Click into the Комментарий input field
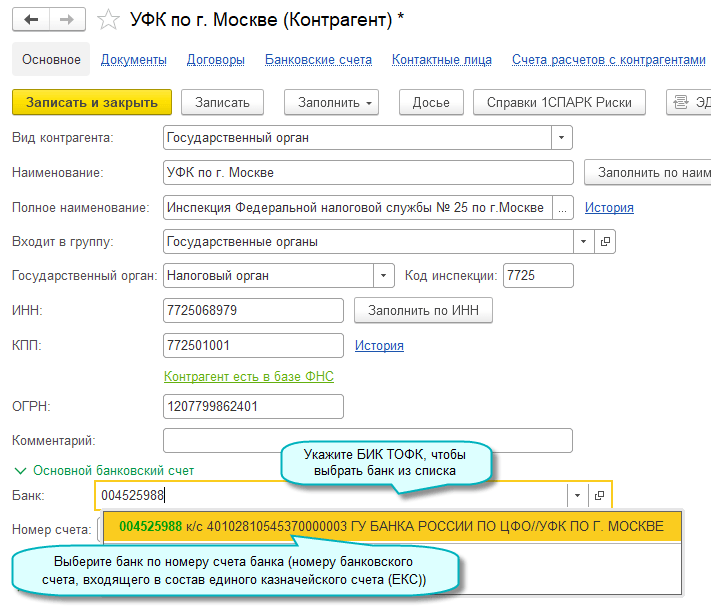The height and width of the screenshot is (609, 711). [367, 440]
